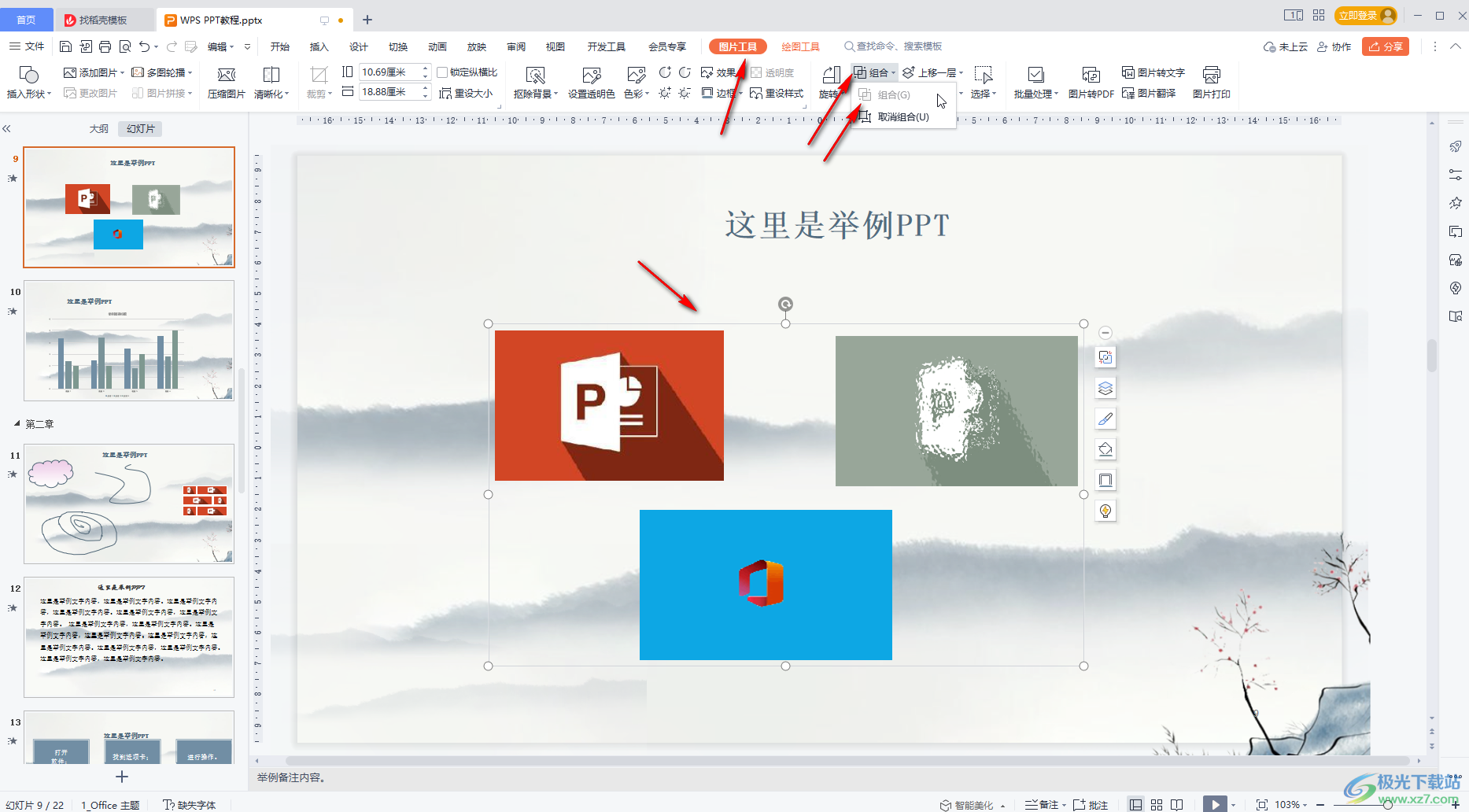Click the fit-to-window icon in status bar
This screenshot has width=1469, height=812.
(1262, 804)
